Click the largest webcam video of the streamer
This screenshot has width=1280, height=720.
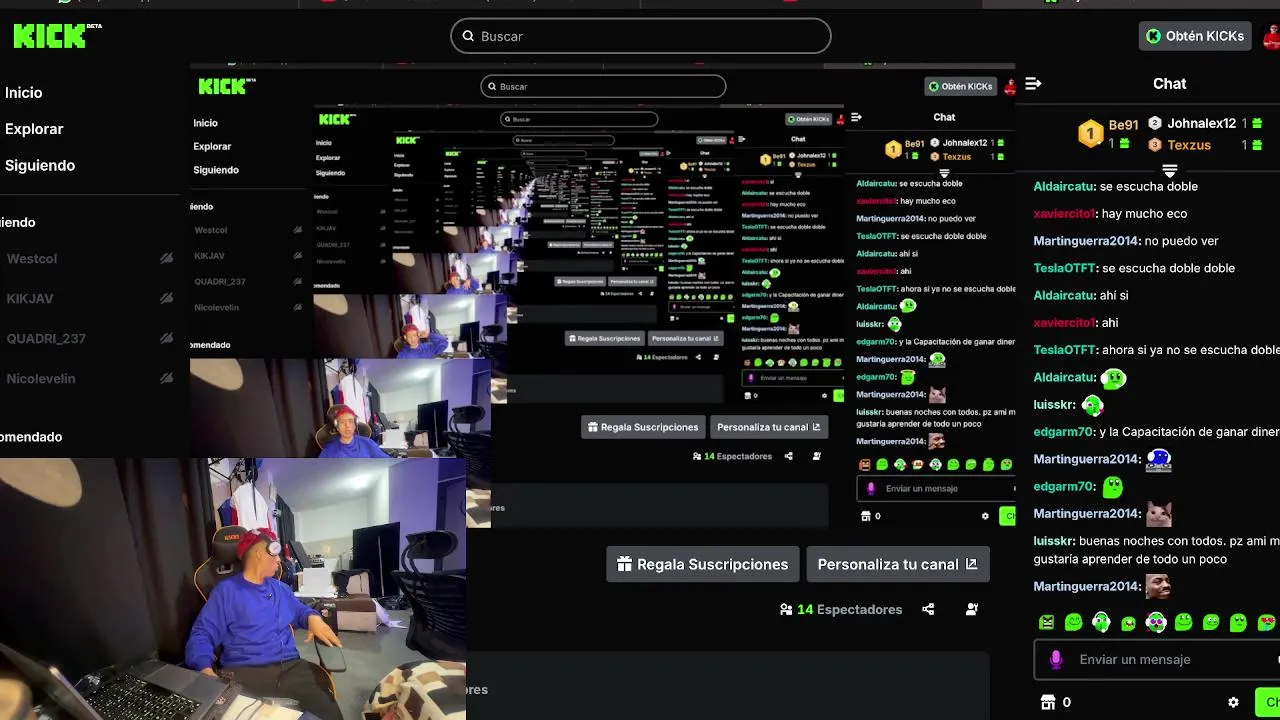pyautogui.click(x=233, y=589)
